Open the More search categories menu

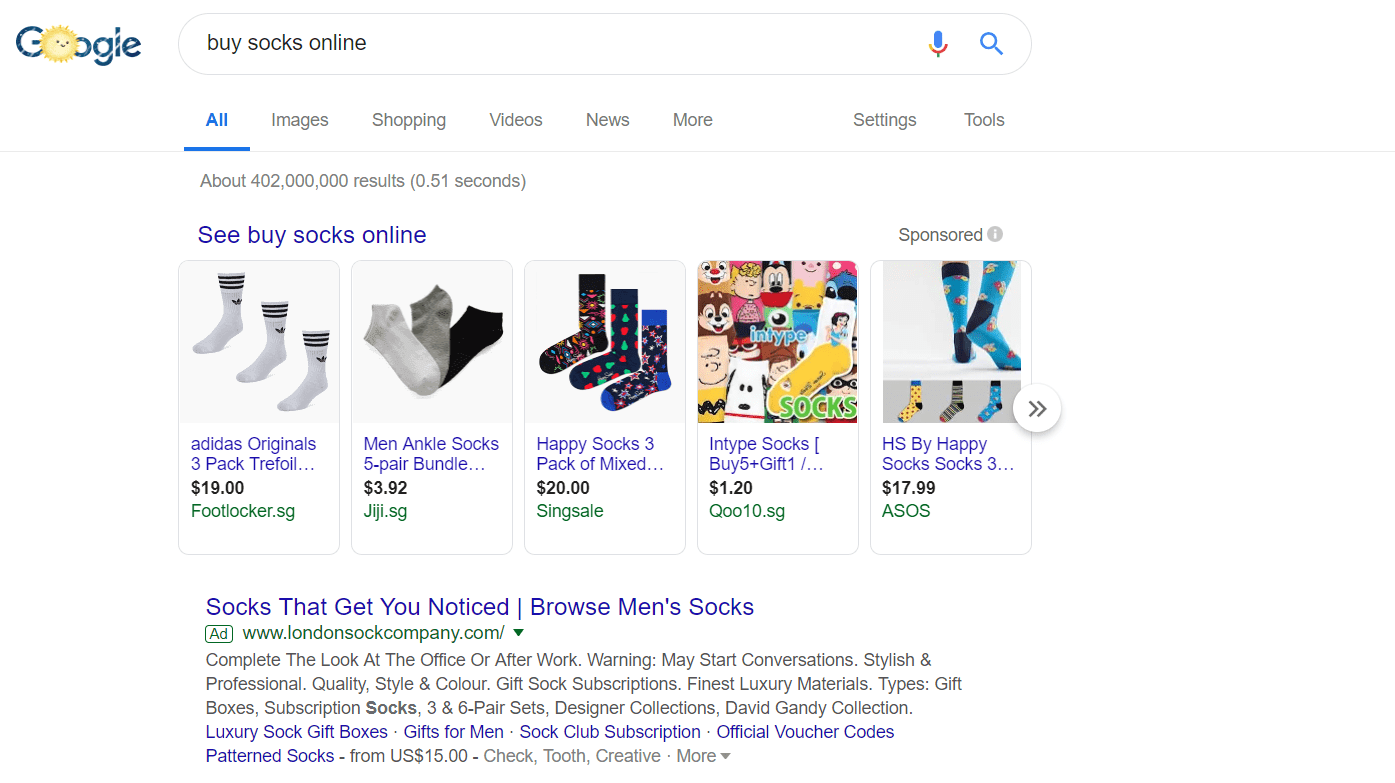point(693,120)
